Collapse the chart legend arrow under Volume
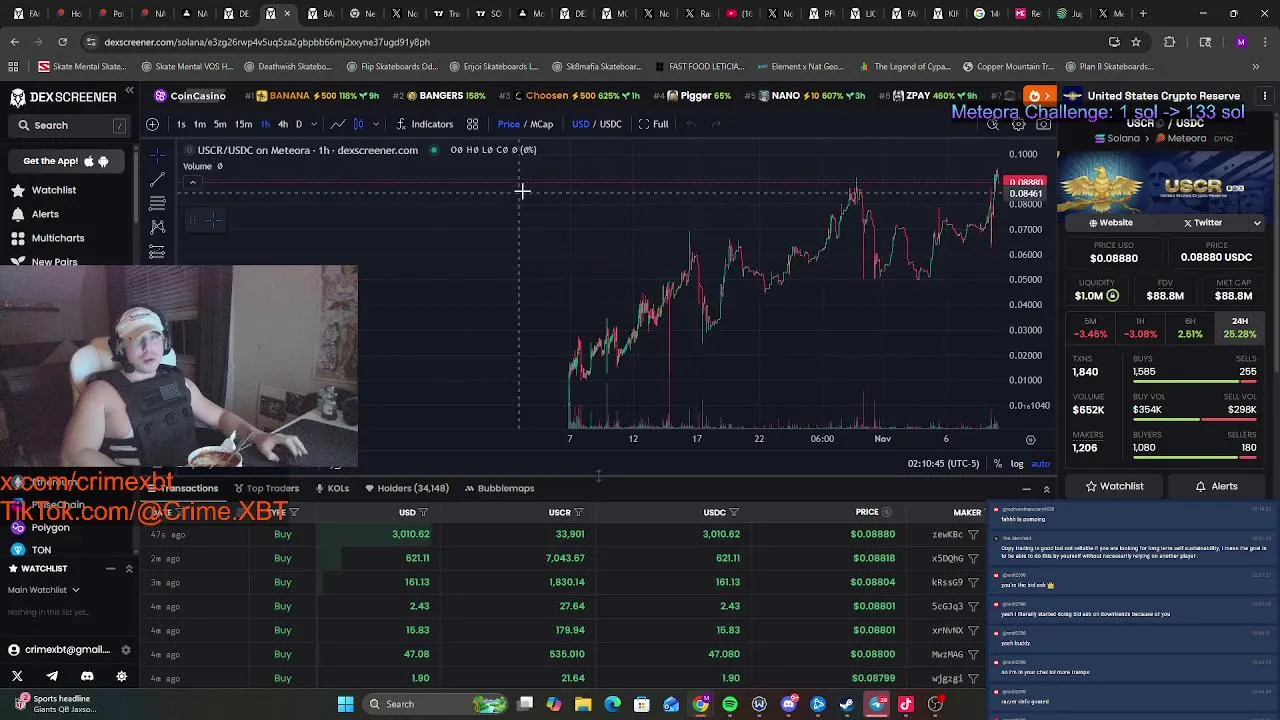This screenshot has height=720, width=1280. tap(193, 183)
